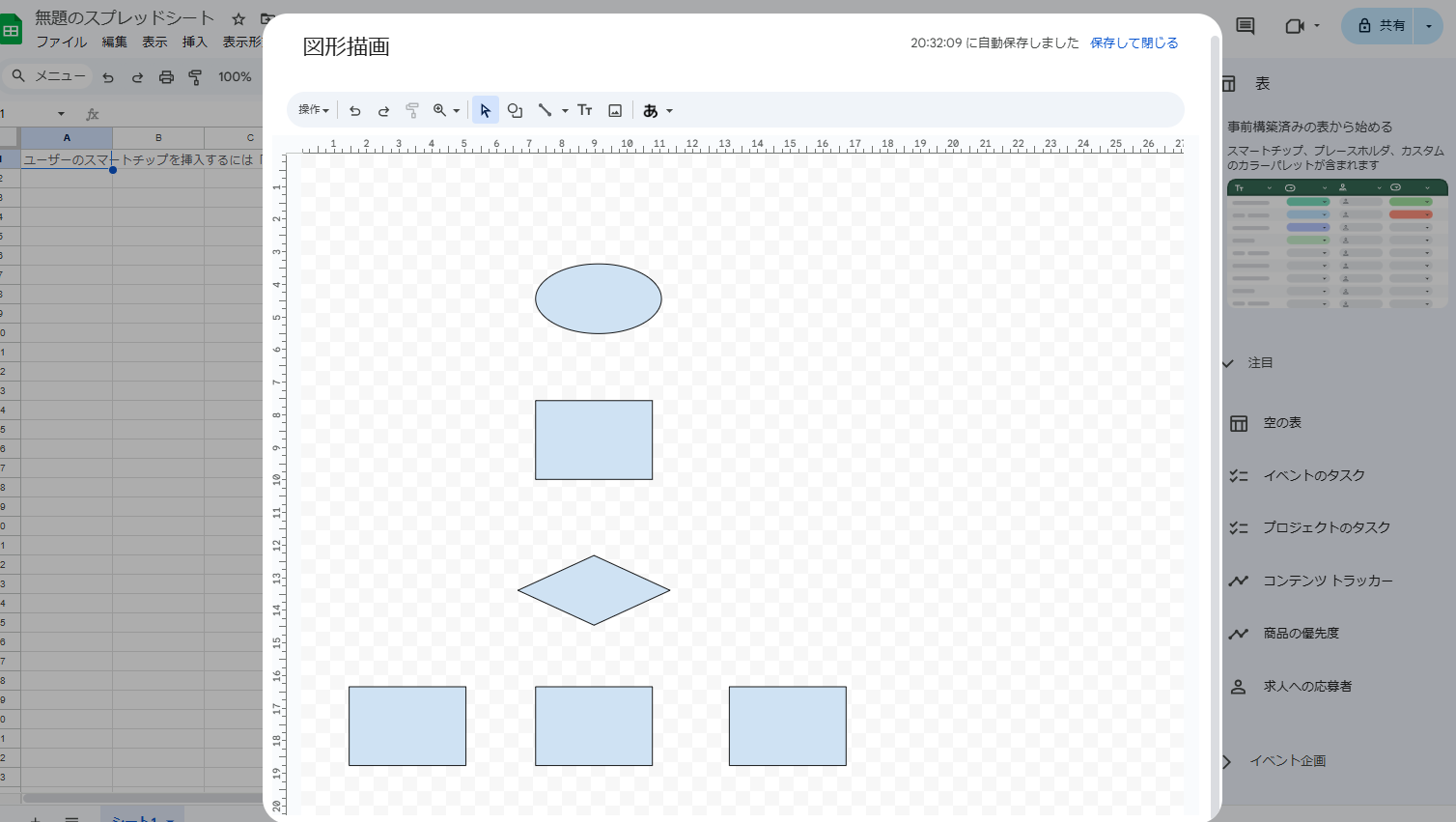Screen dimensions: 1456x822
Task: Expand the line tool dropdown arrow
Action: pos(565,111)
